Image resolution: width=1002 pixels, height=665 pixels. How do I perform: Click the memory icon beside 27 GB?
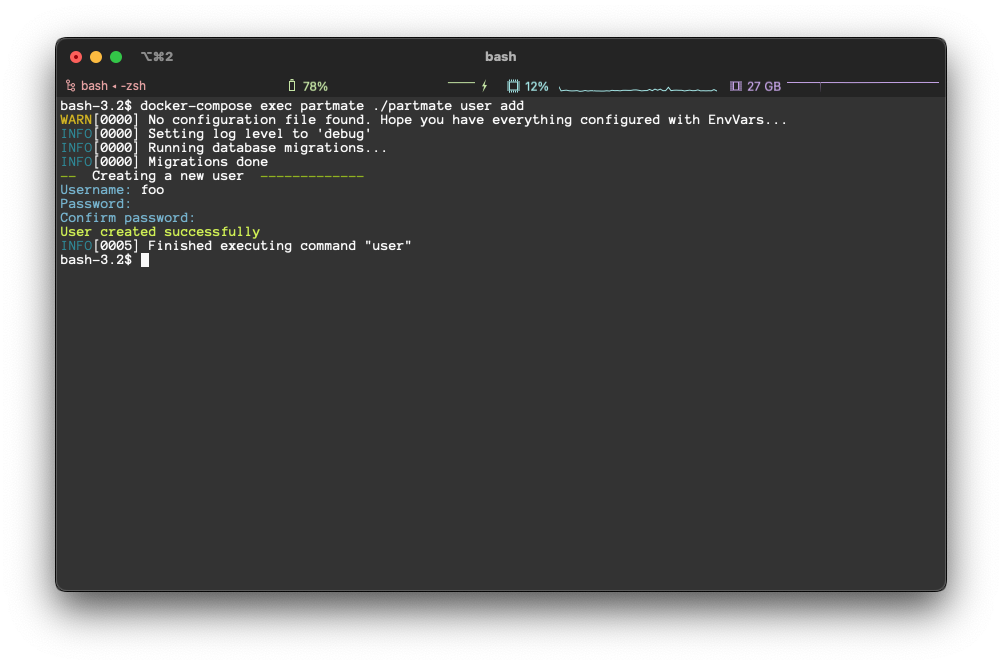(736, 86)
